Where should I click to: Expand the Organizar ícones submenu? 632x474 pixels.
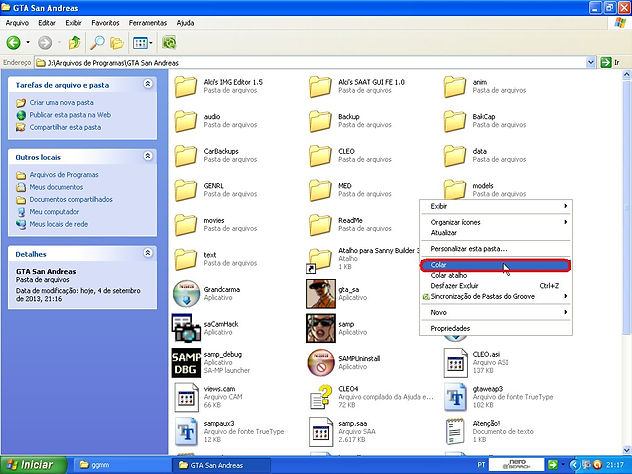click(565, 222)
